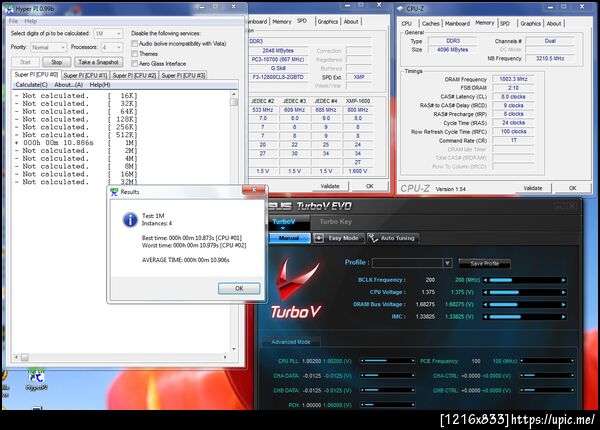Enable Audio service disable checkbox
The width and height of the screenshot is (600, 430).
pos(134,44)
